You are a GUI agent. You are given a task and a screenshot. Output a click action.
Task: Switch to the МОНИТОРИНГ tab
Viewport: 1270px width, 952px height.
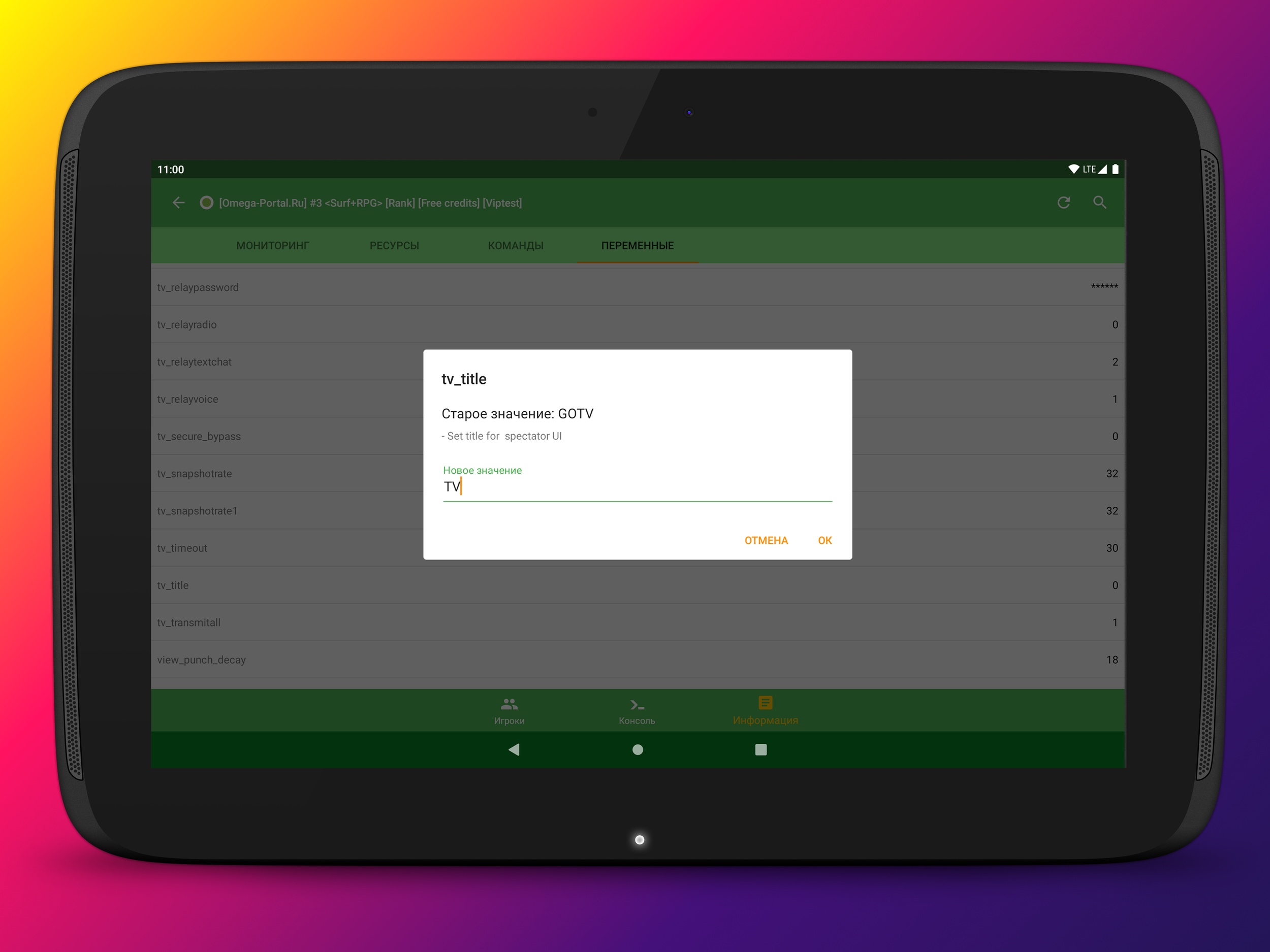(273, 246)
